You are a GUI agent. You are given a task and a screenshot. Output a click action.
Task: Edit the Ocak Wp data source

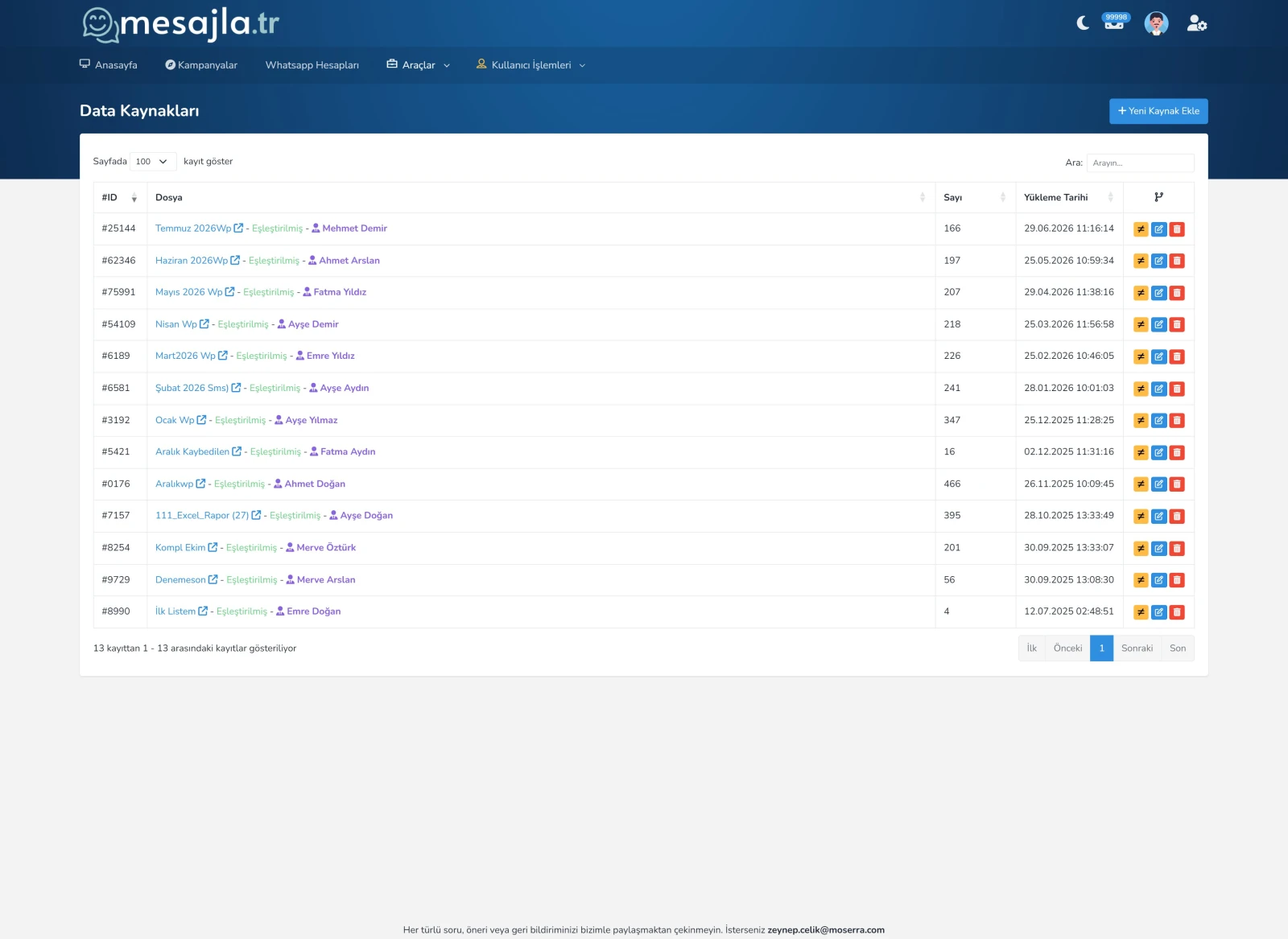click(1158, 421)
